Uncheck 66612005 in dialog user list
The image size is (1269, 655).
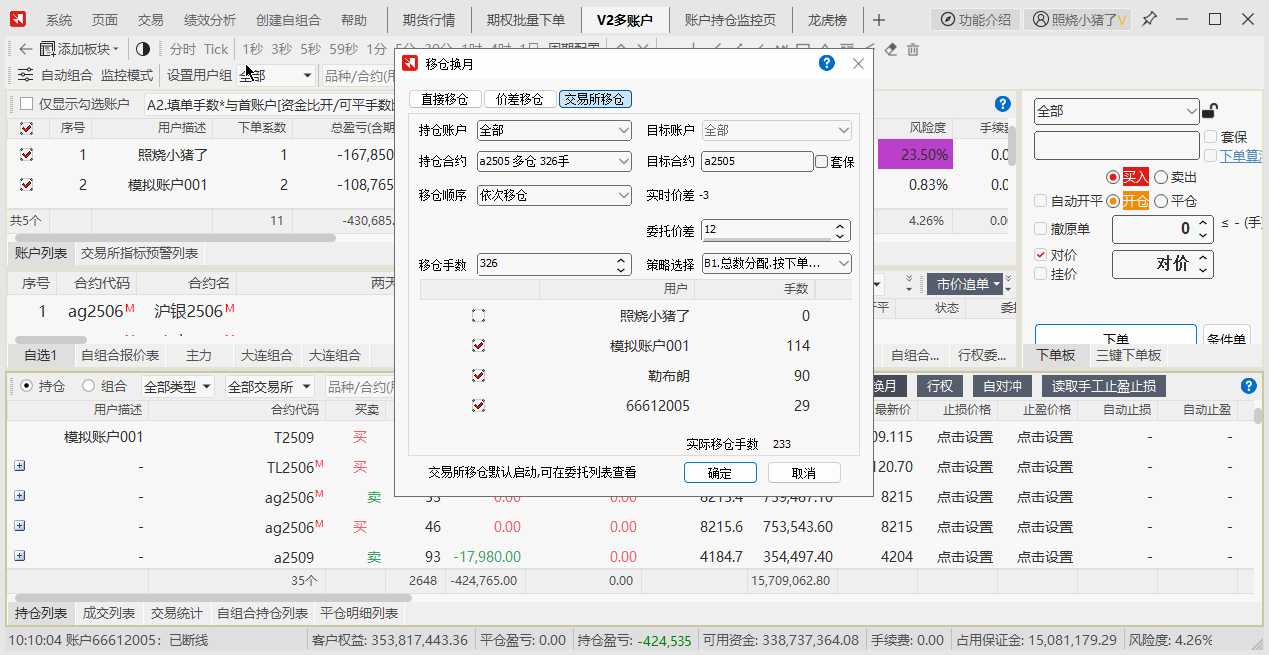478,406
